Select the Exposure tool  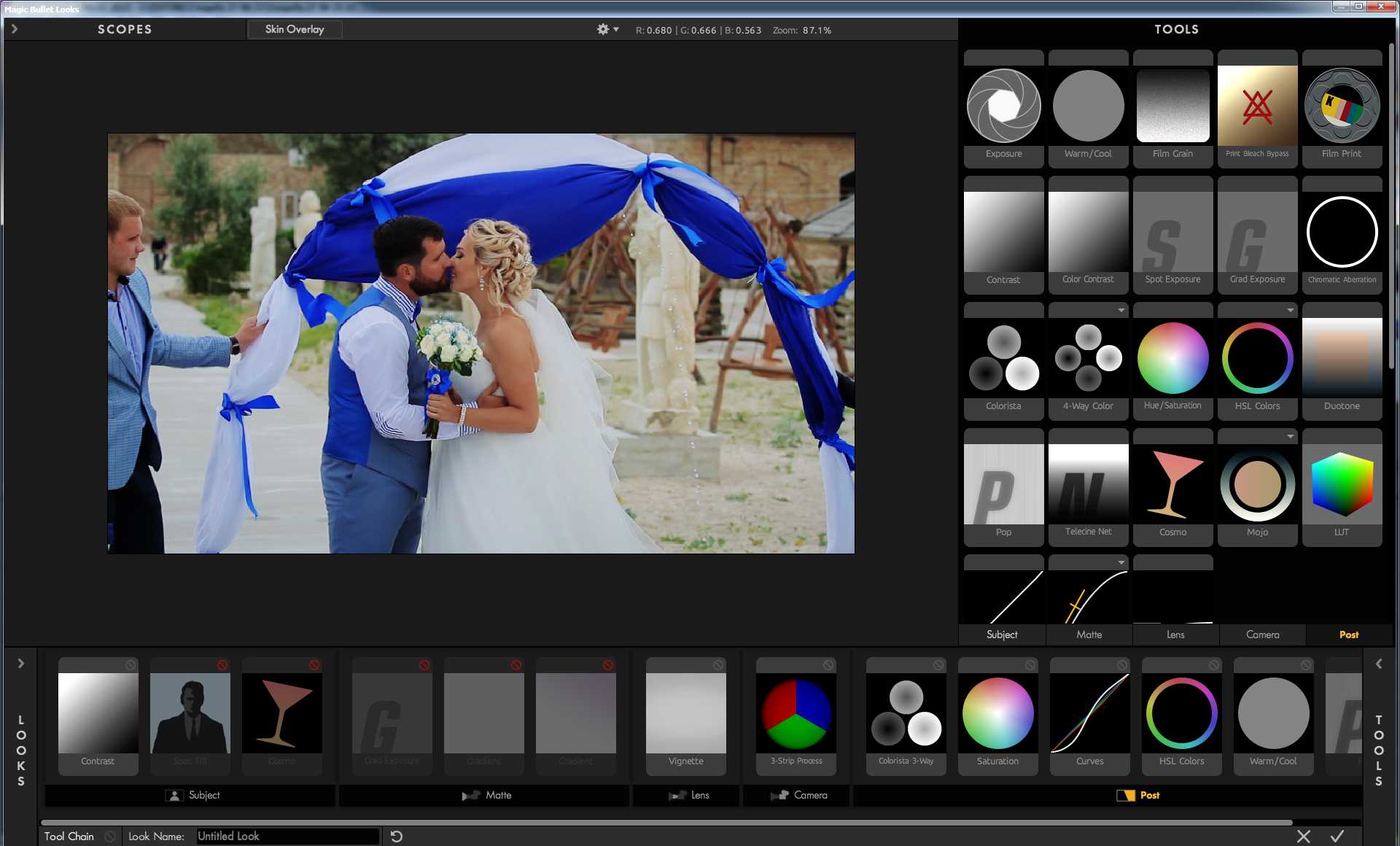coord(1003,105)
